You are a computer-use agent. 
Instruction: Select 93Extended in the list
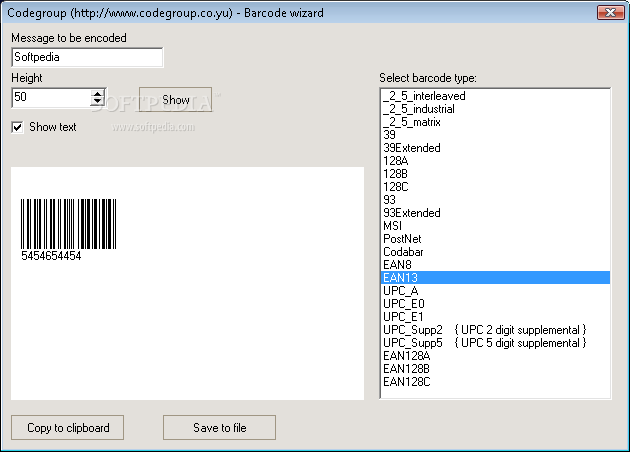495,213
